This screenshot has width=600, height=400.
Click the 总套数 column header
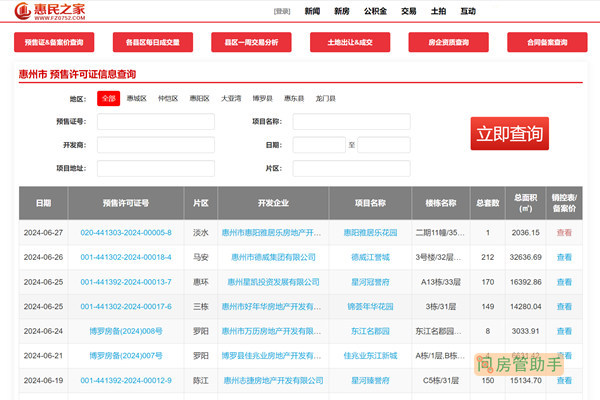488,203
